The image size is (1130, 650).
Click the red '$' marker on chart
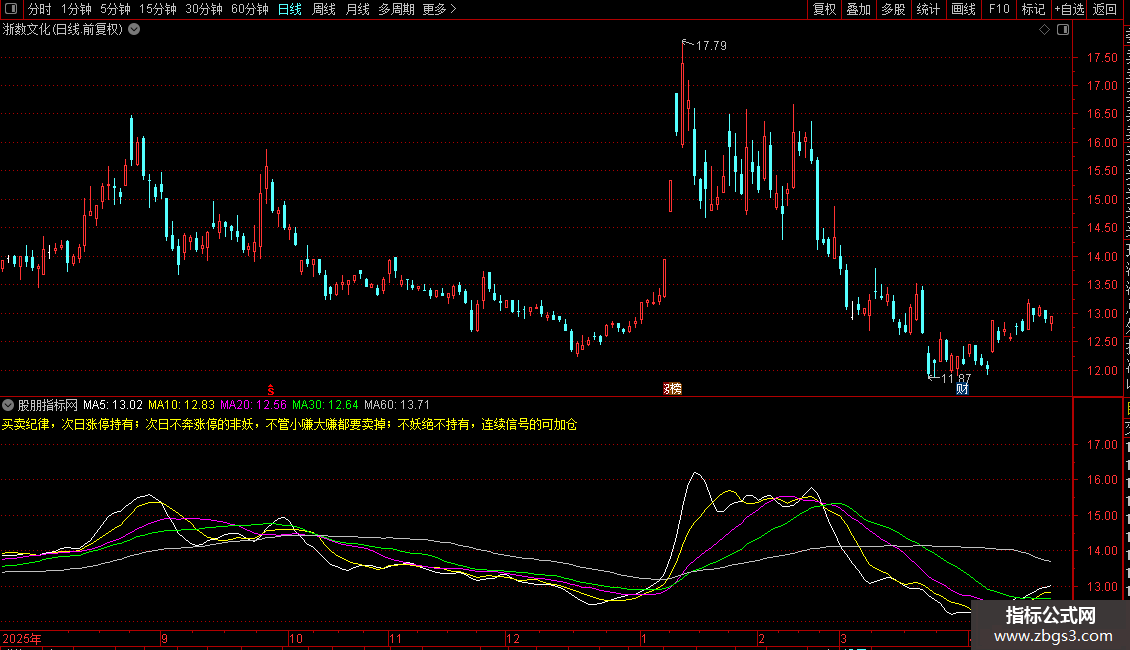[x=269, y=388]
